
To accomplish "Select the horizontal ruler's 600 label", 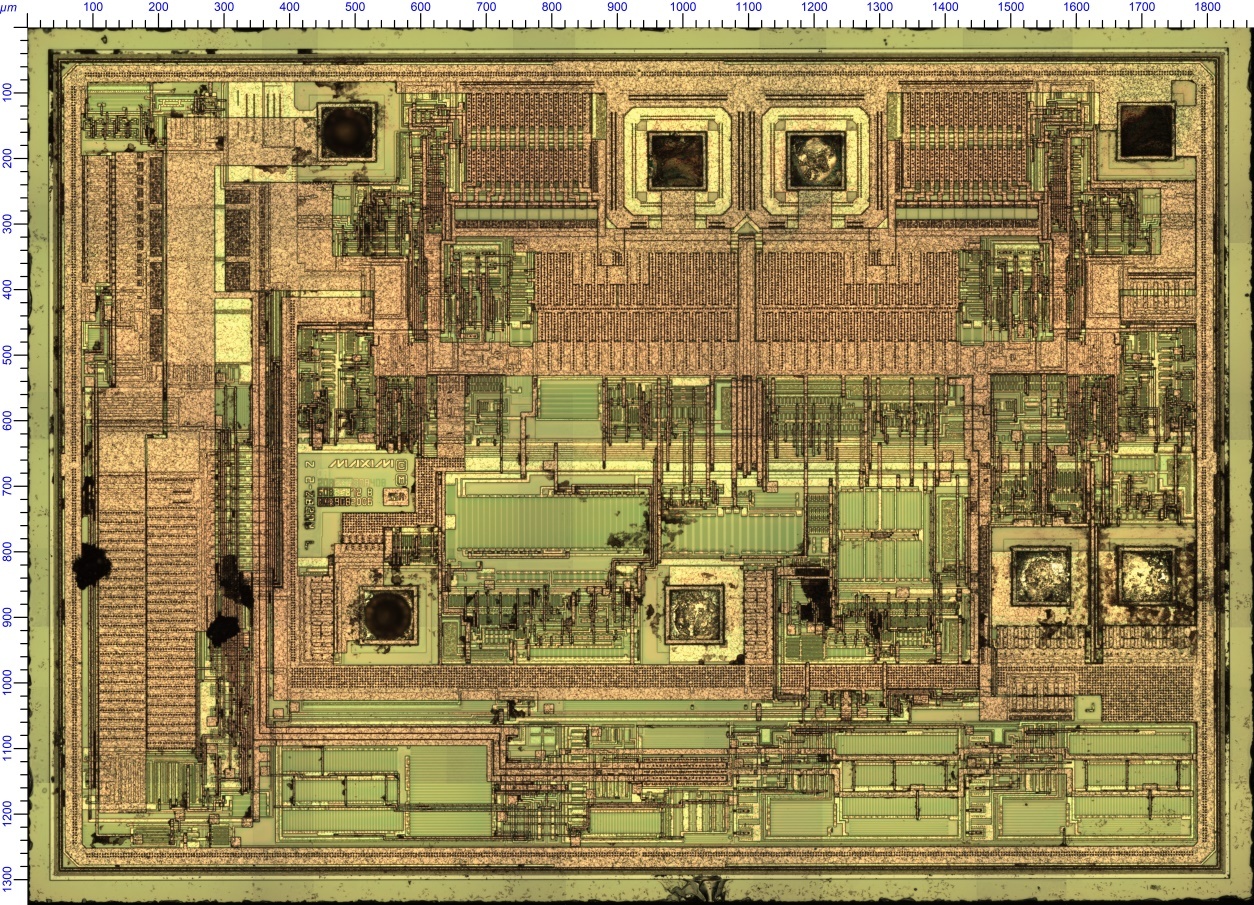I will [x=420, y=7].
